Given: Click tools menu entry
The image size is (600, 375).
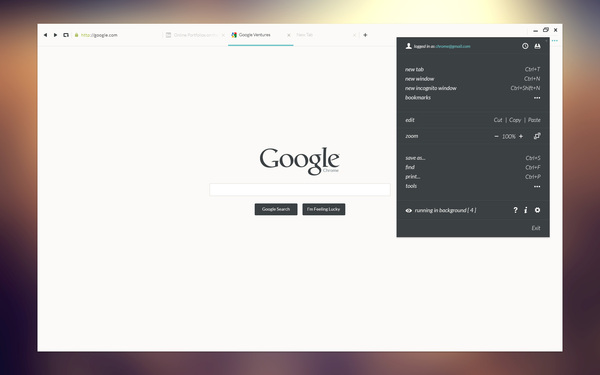Looking at the screenshot, I should pyautogui.click(x=411, y=186).
